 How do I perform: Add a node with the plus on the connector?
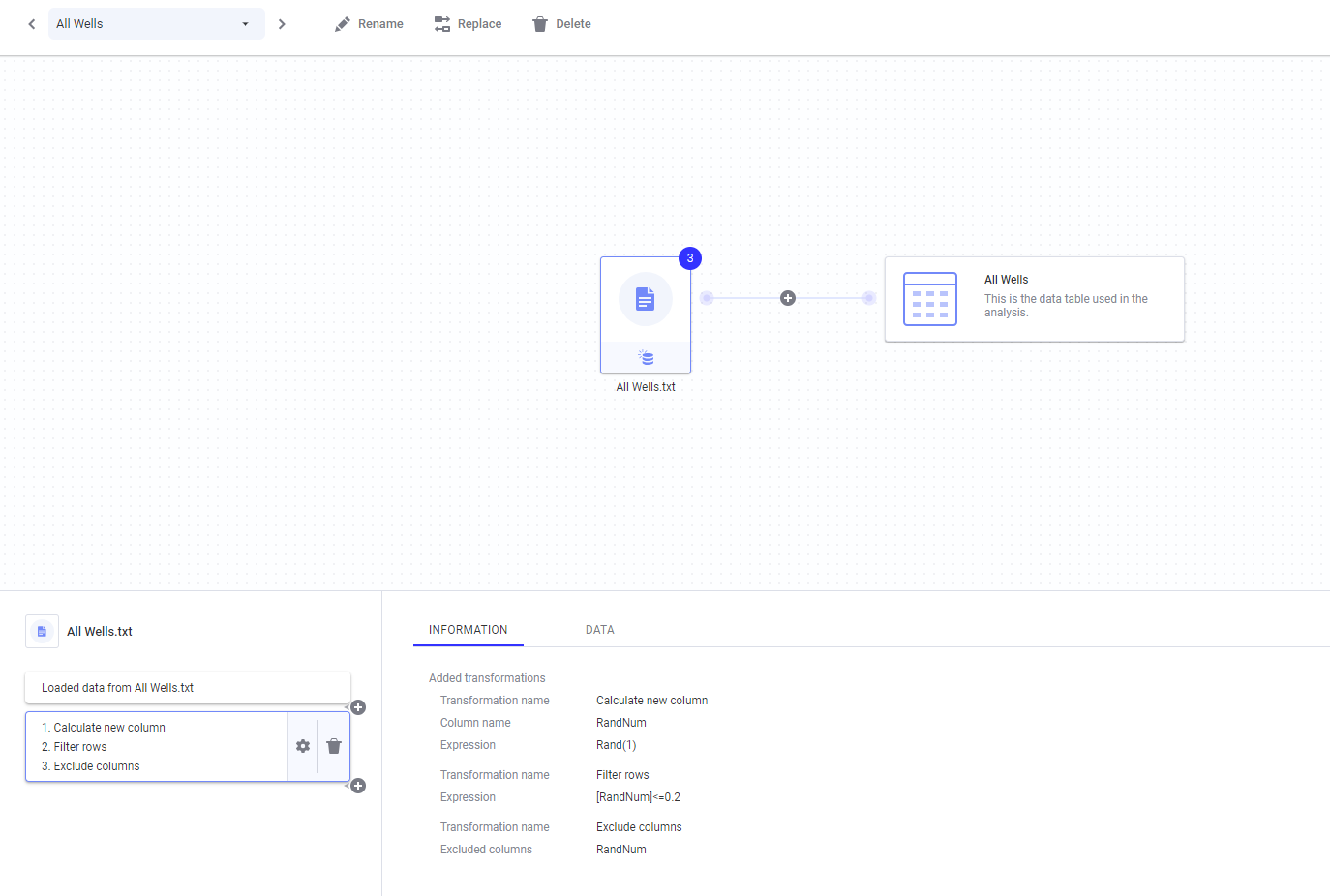tap(788, 298)
